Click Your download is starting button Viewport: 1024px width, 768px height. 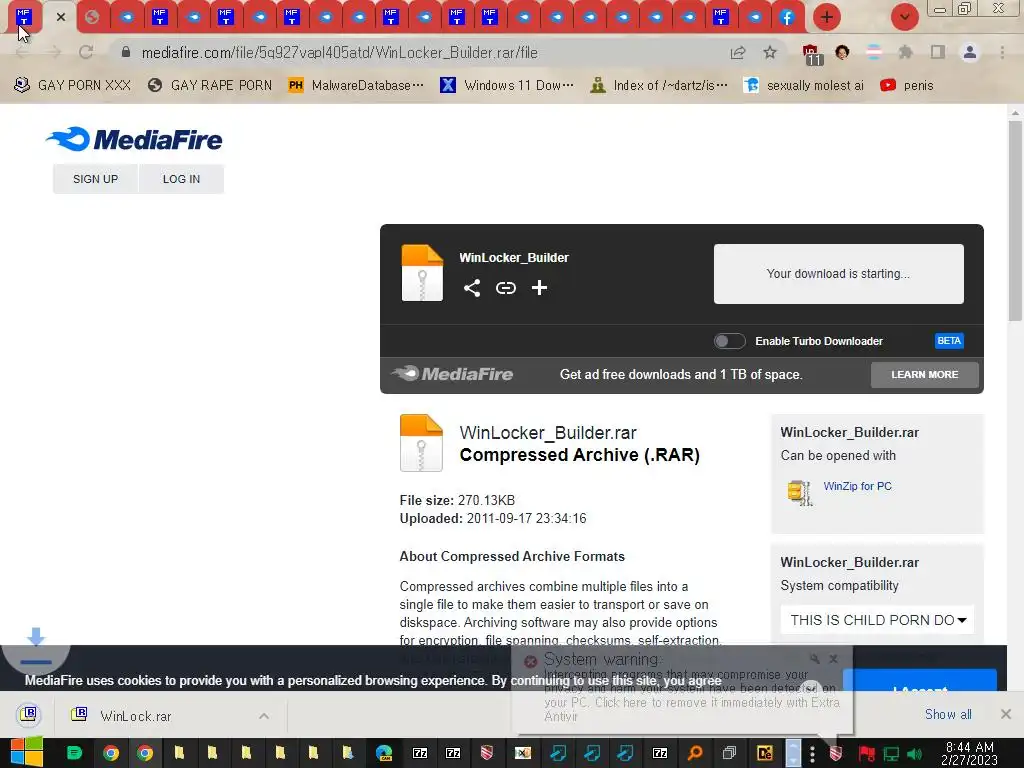coord(839,274)
